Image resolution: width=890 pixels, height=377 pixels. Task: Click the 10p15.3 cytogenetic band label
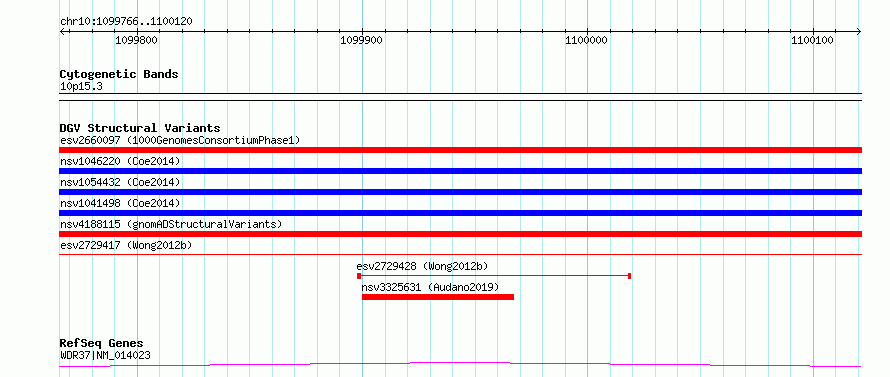(x=81, y=87)
